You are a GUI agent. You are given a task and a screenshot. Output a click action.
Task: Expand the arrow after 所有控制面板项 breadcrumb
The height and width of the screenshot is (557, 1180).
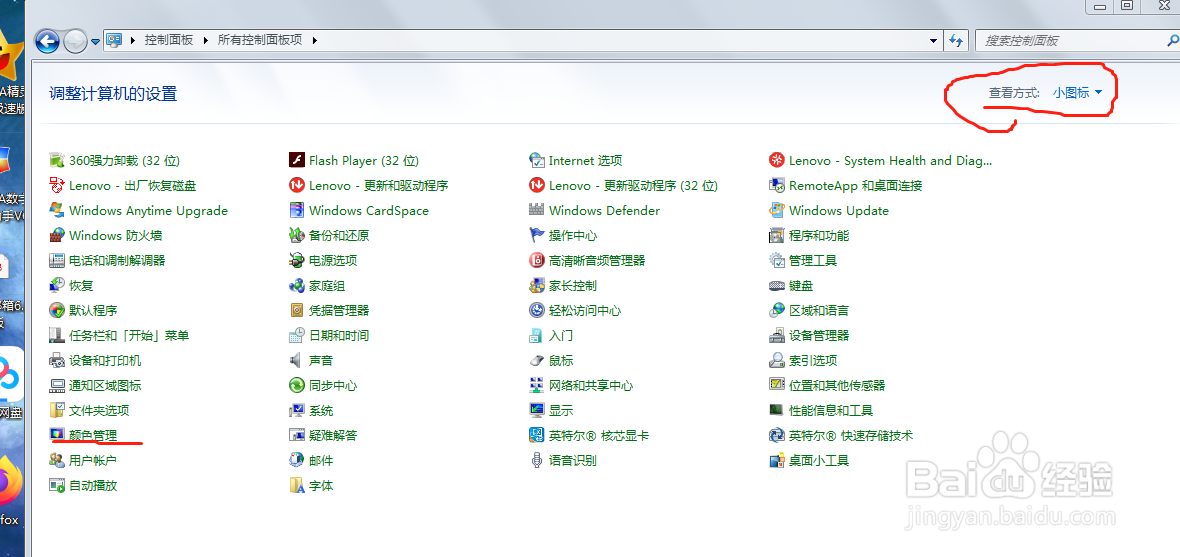[315, 40]
